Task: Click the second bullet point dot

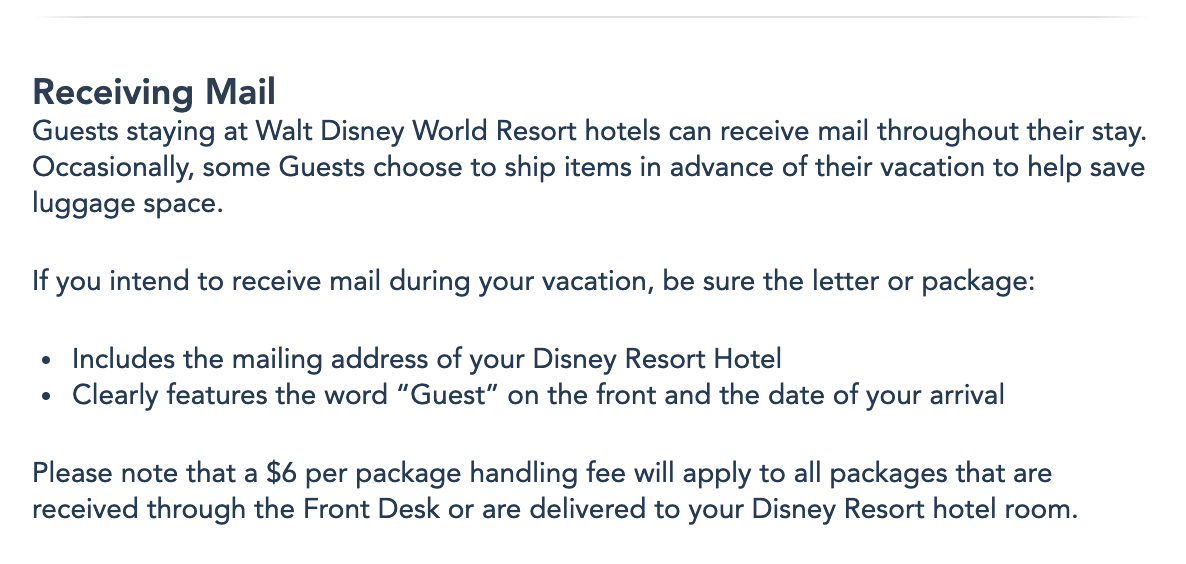Action: pos(49,396)
